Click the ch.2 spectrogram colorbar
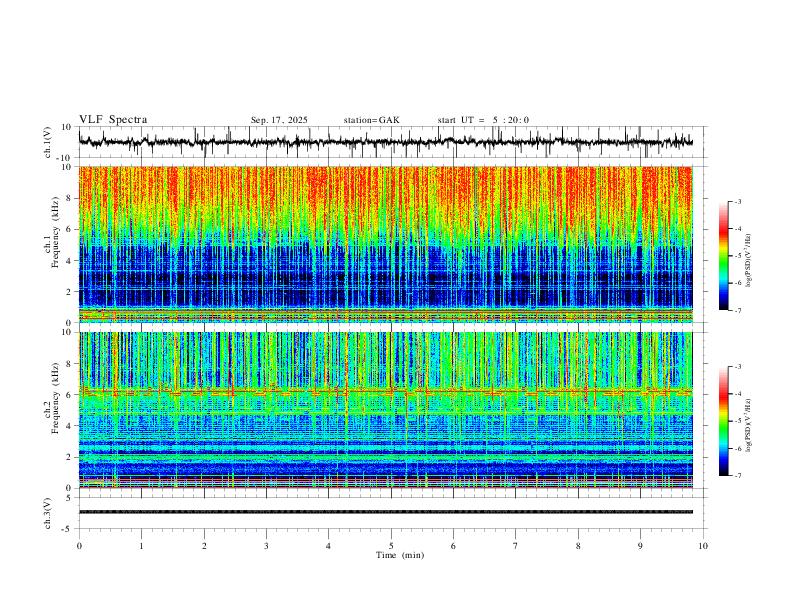The height and width of the screenshot is (612, 792). [x=723, y=421]
